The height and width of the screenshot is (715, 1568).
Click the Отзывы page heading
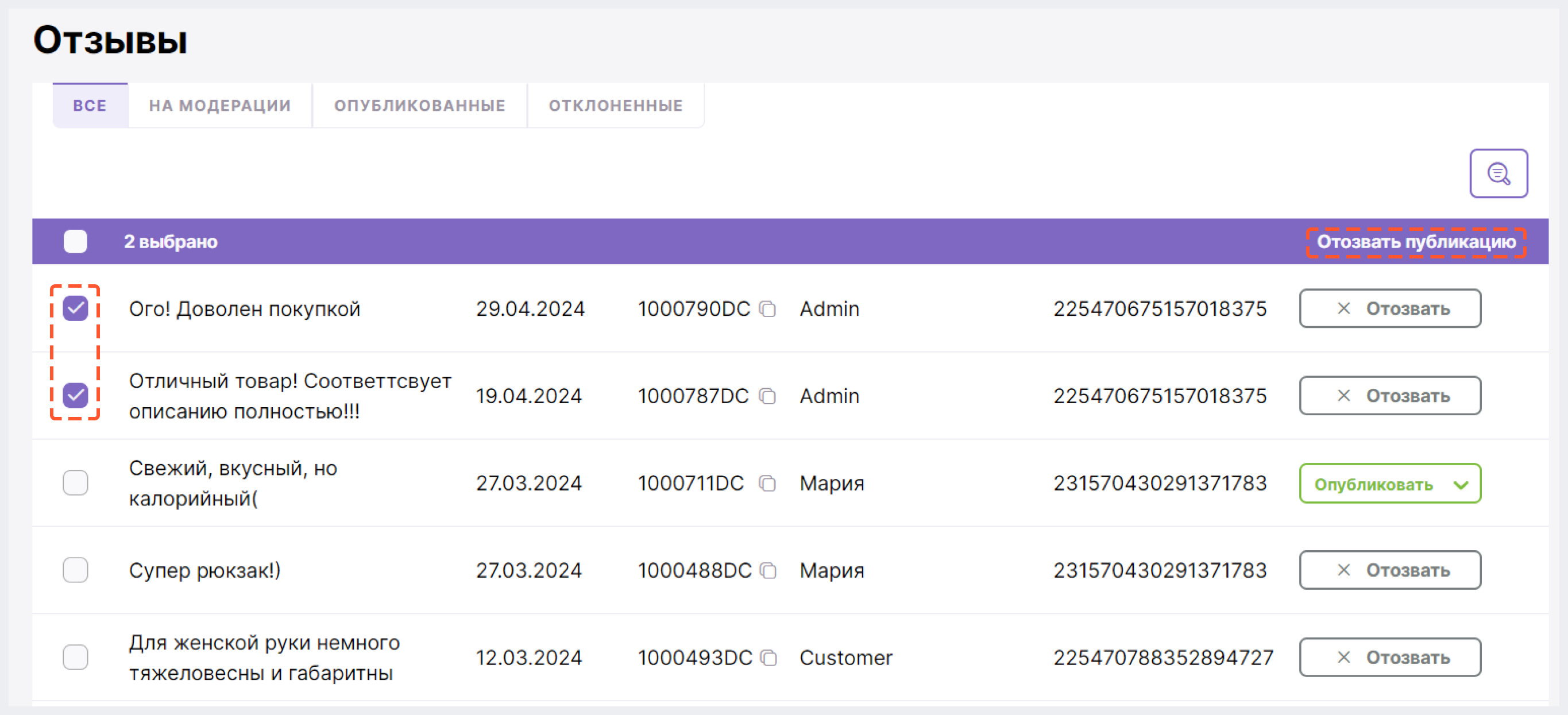click(x=110, y=41)
